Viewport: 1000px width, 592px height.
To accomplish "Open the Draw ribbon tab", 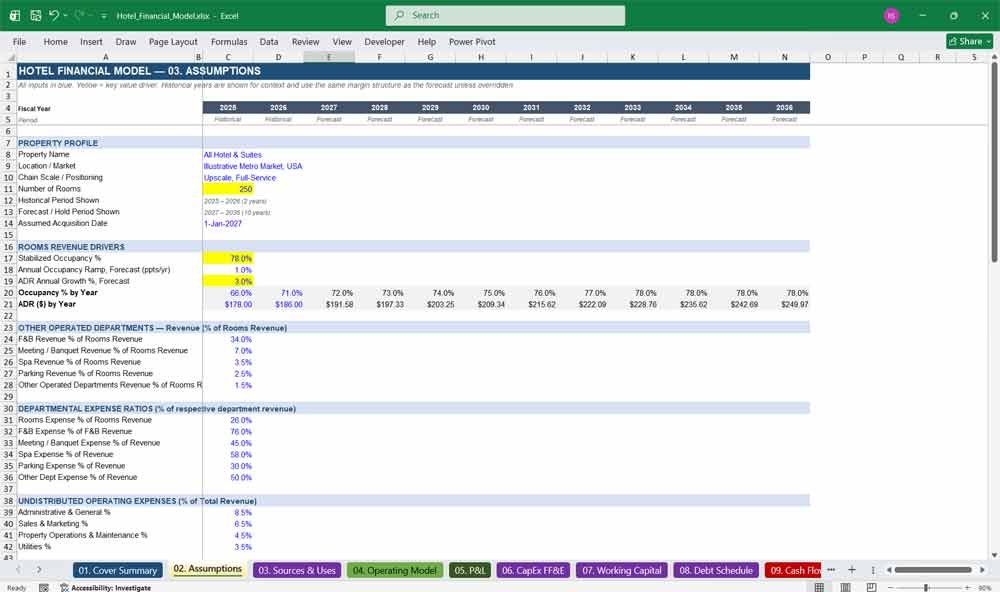I will (126, 41).
